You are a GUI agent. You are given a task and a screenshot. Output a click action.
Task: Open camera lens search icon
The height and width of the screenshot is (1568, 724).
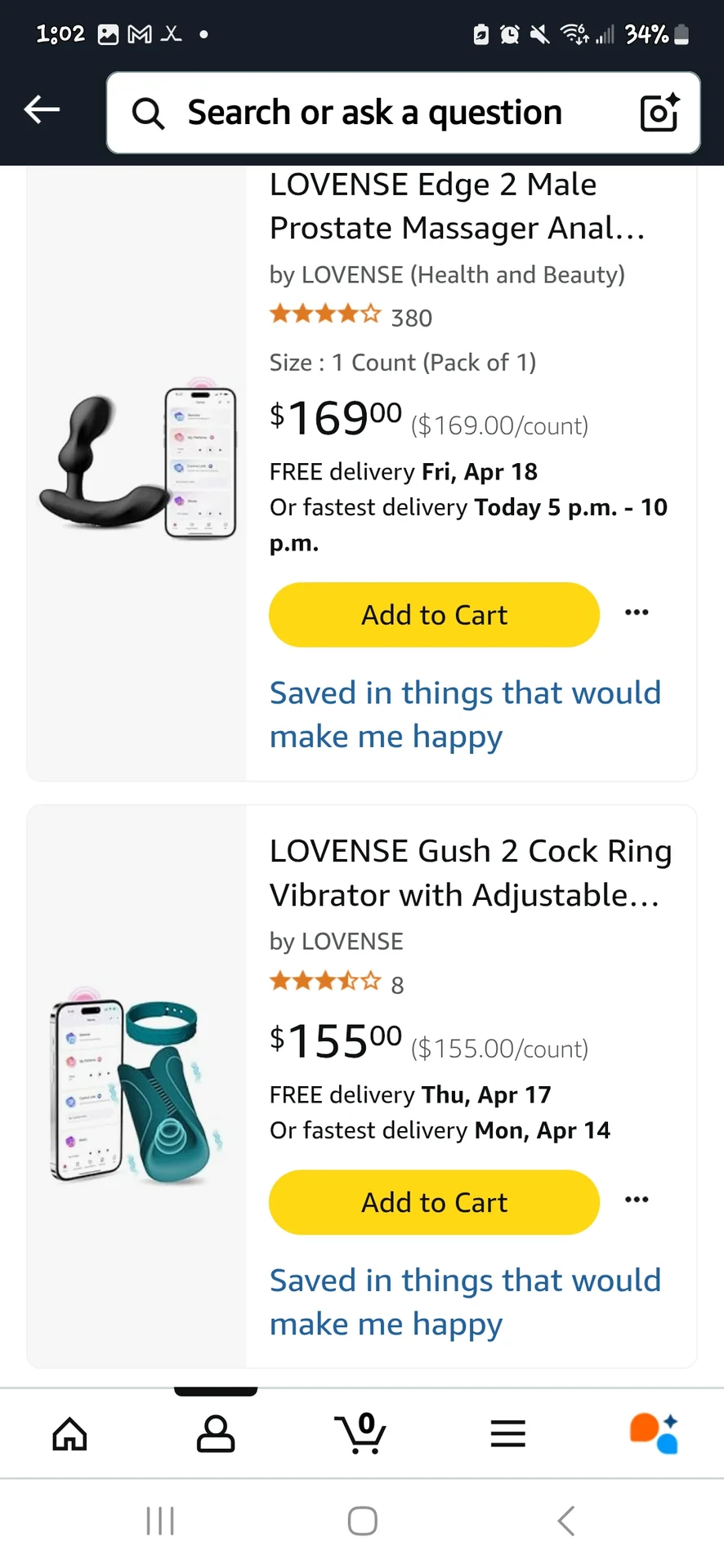tap(659, 113)
